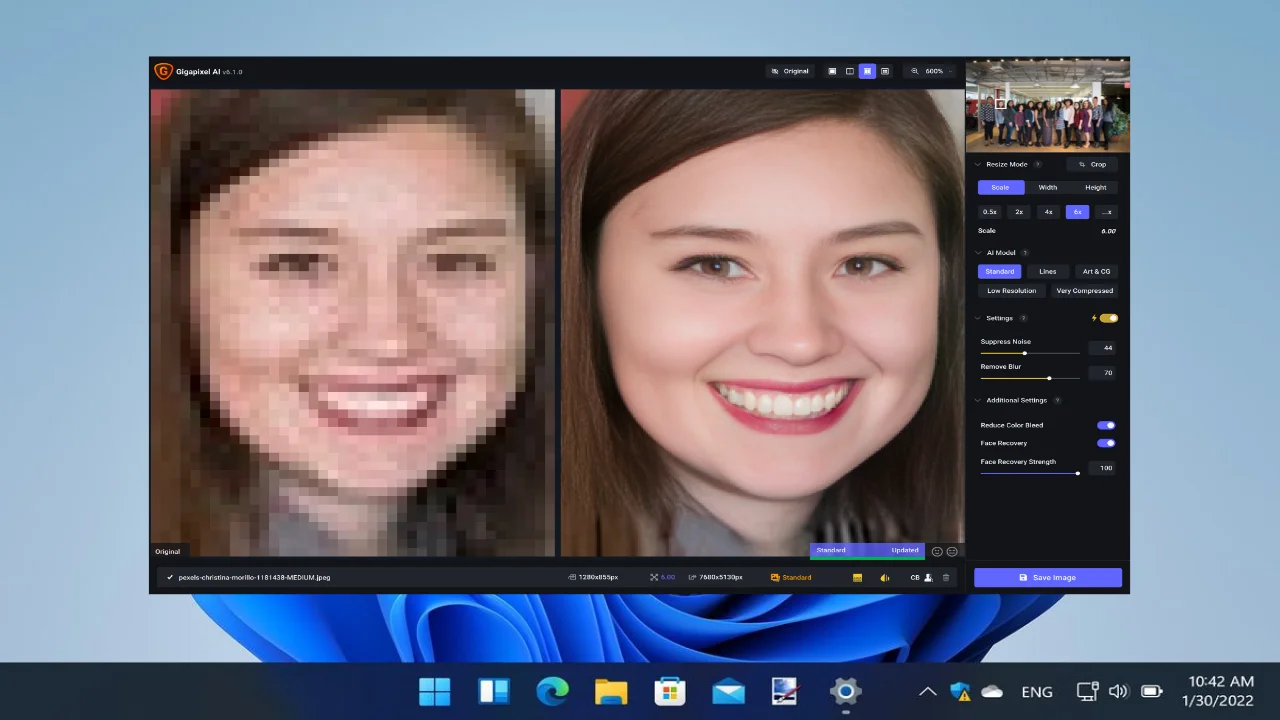Click the Scale value 6.00 field
The width and height of the screenshot is (1280, 720).
[1108, 231]
